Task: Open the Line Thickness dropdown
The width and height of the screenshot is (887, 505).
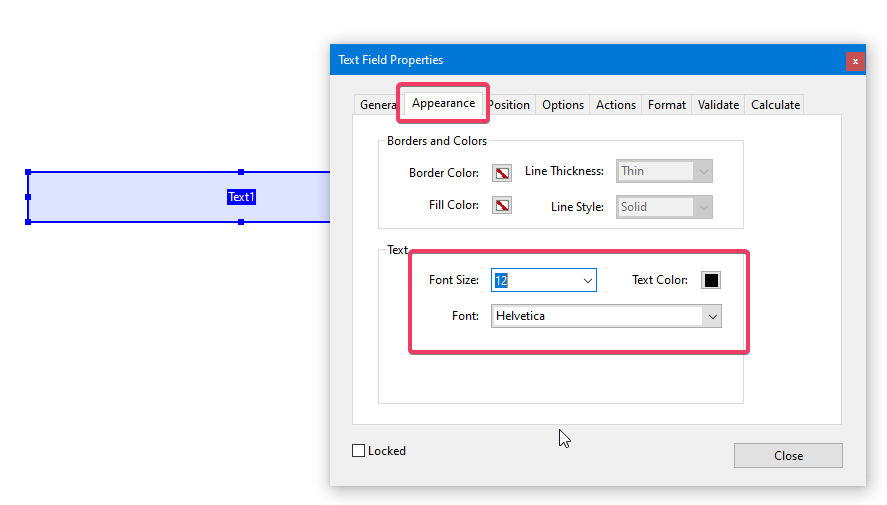Action: 664,171
